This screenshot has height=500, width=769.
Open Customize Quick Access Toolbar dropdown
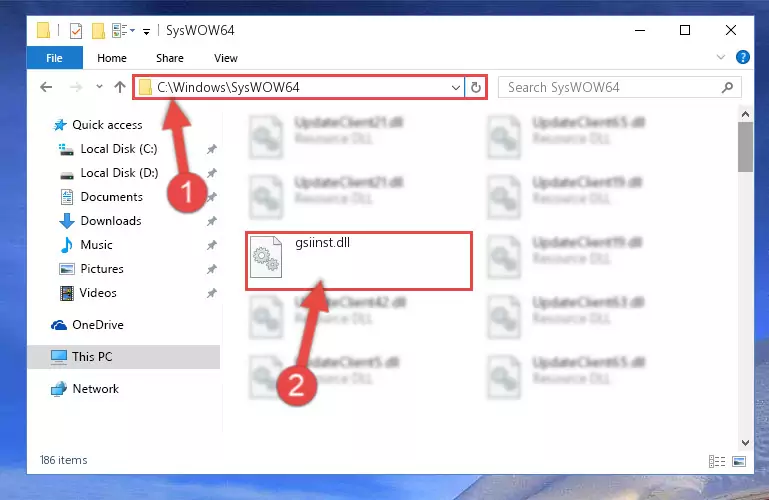coord(146,32)
